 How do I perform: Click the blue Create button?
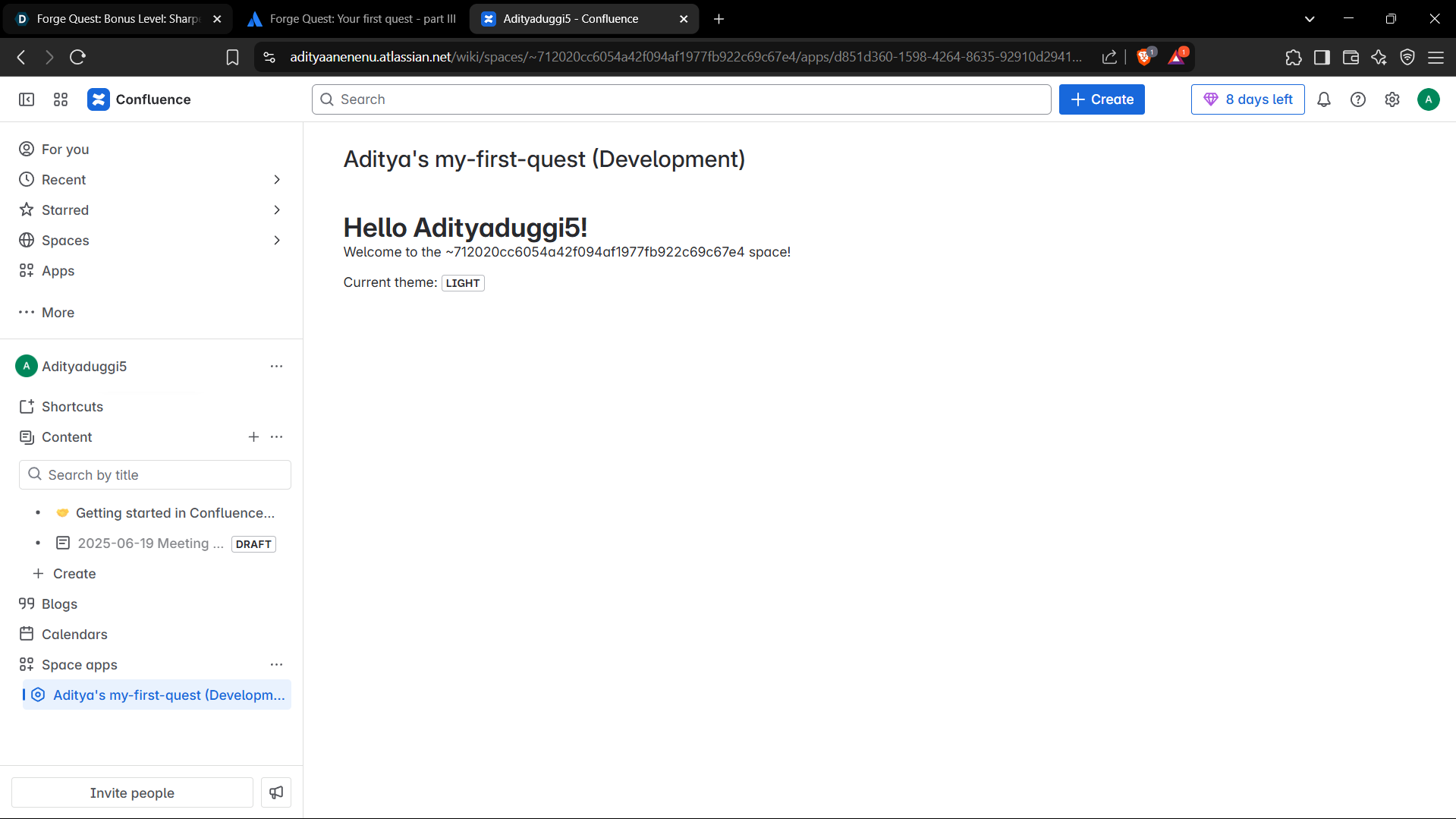[1102, 99]
